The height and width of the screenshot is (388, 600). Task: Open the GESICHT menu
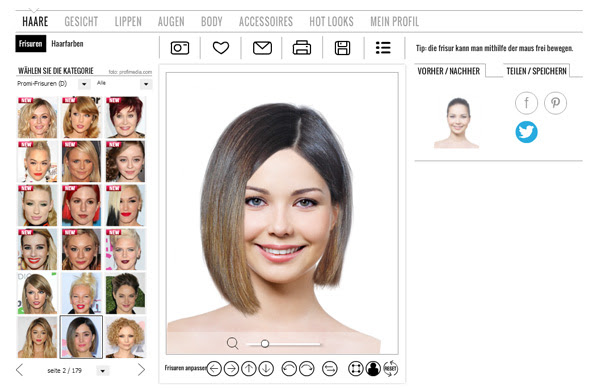coord(81,21)
